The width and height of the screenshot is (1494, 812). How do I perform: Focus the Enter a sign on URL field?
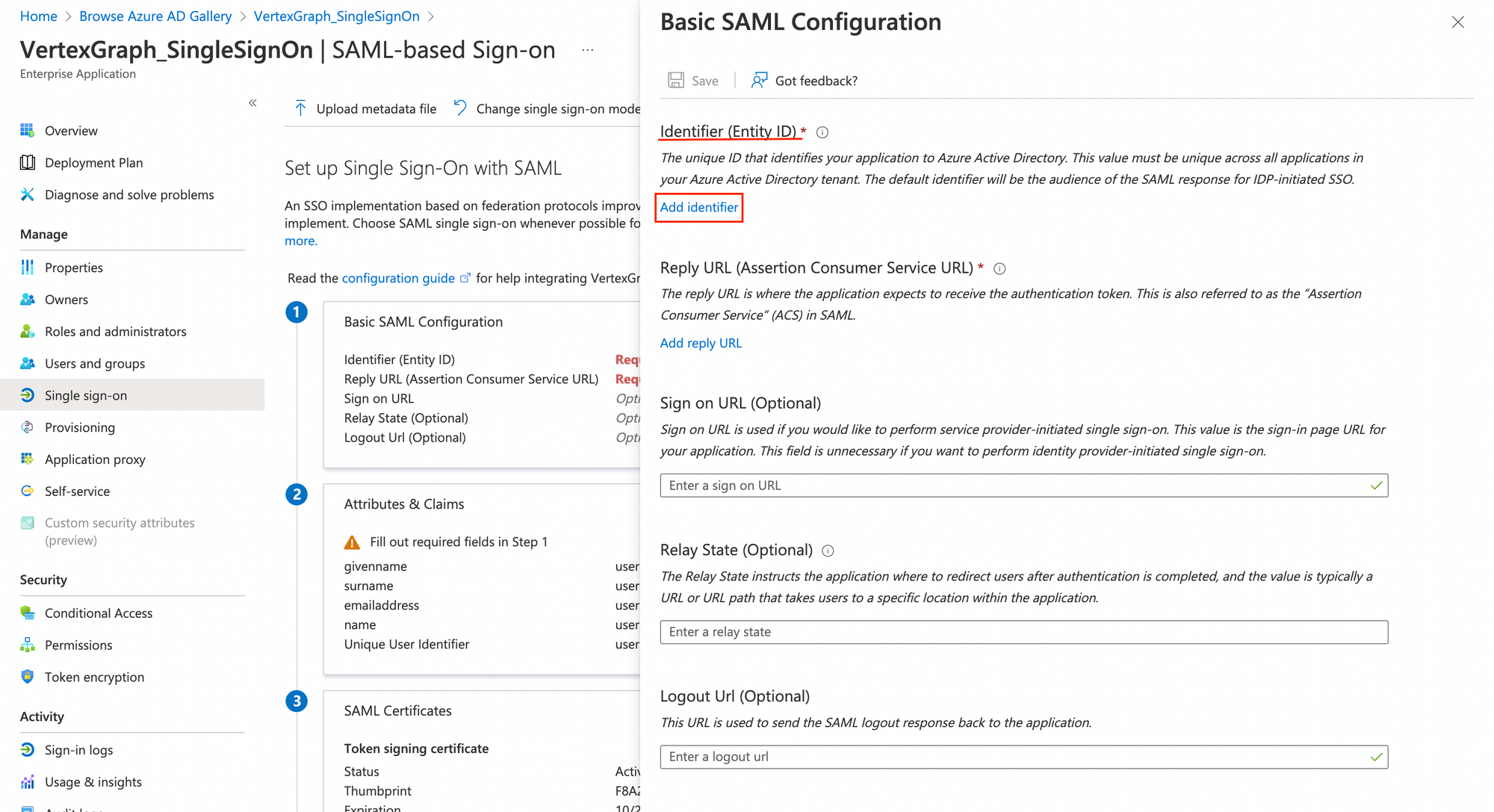tap(1024, 486)
